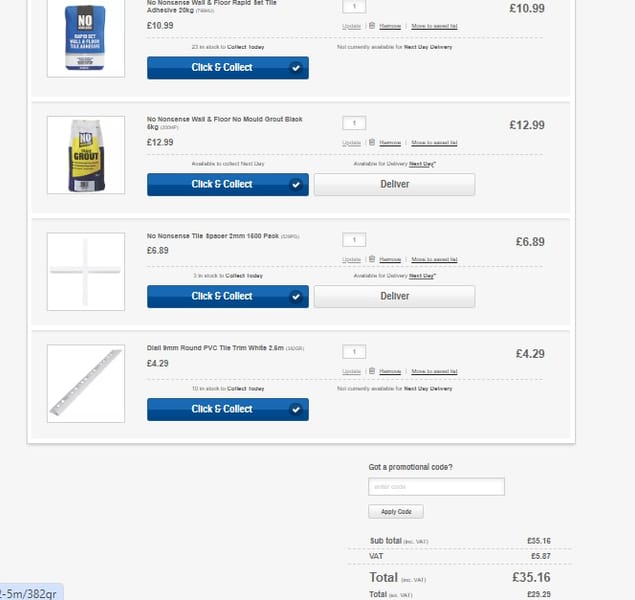Image resolution: width=635 pixels, height=600 pixels.
Task: Click the Apply Code button
Action: (x=396, y=511)
